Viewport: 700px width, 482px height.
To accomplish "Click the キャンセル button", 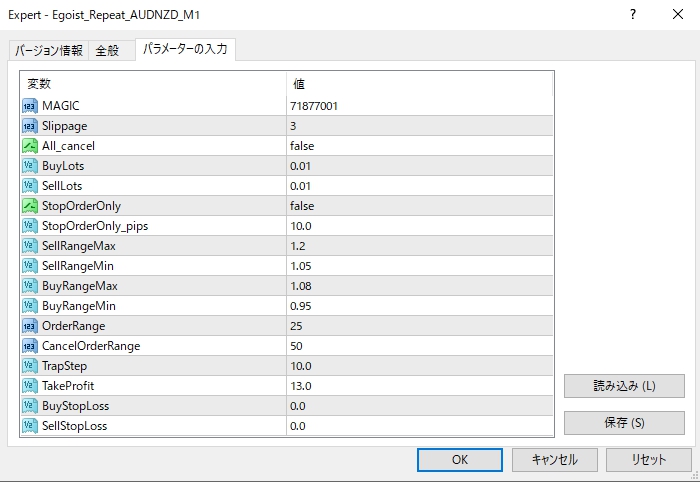I will pos(554,460).
